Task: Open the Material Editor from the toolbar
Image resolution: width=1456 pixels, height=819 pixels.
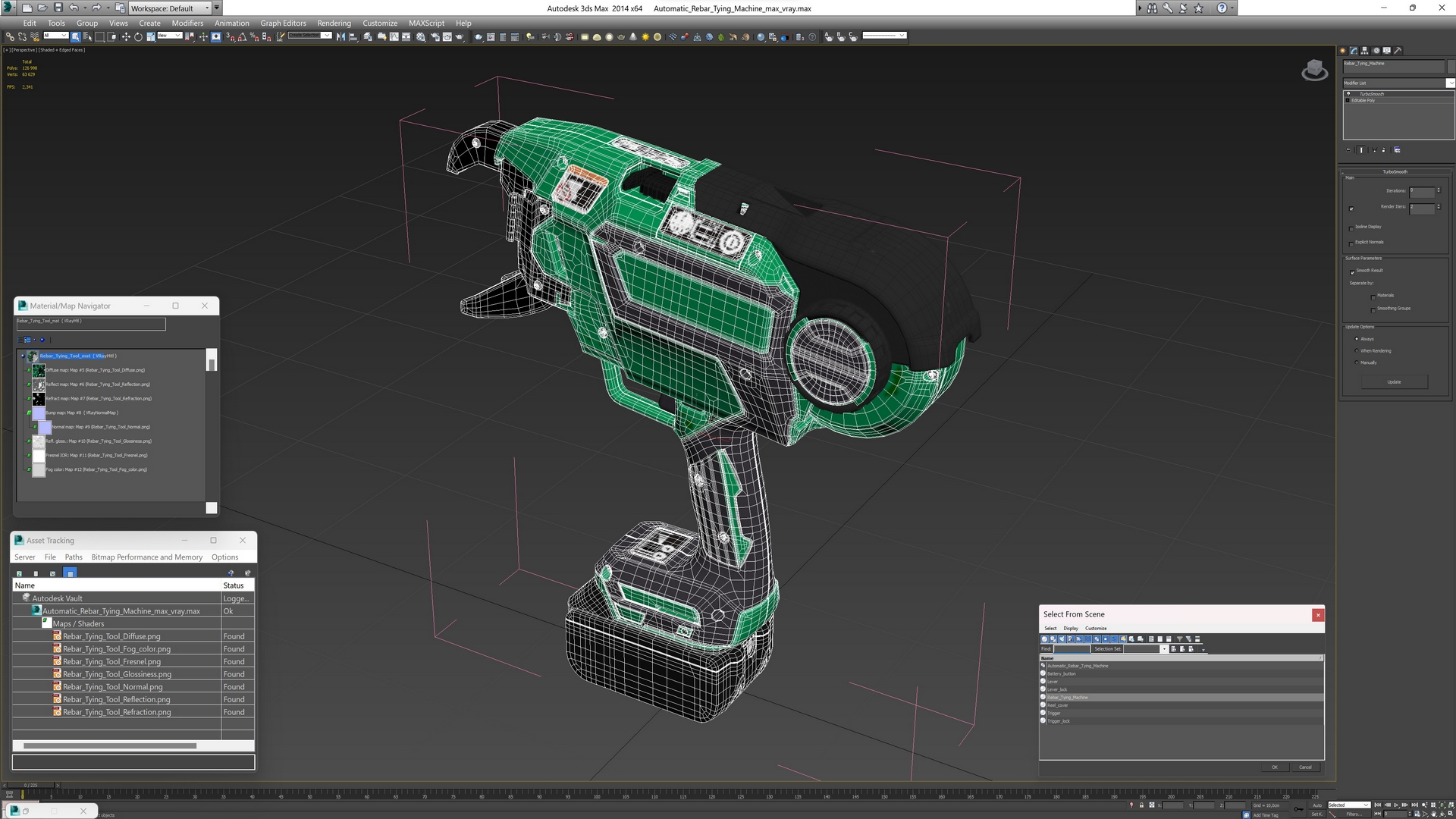Action: coord(420,36)
